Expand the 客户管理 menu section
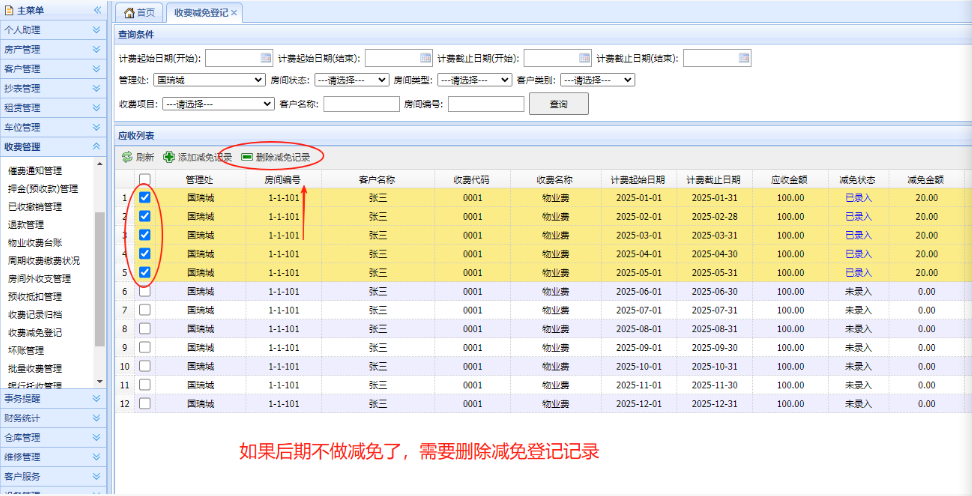The width and height of the screenshot is (972, 496). (x=53, y=69)
